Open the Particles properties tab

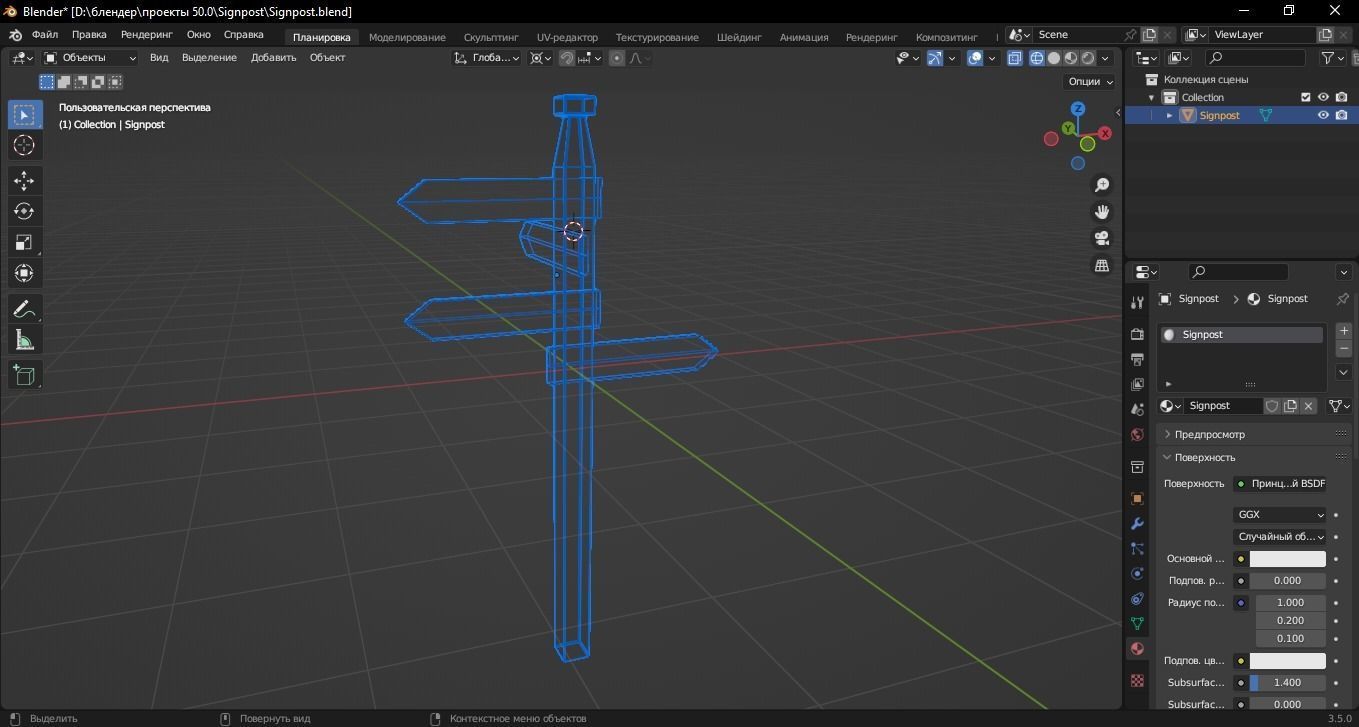(x=1137, y=548)
